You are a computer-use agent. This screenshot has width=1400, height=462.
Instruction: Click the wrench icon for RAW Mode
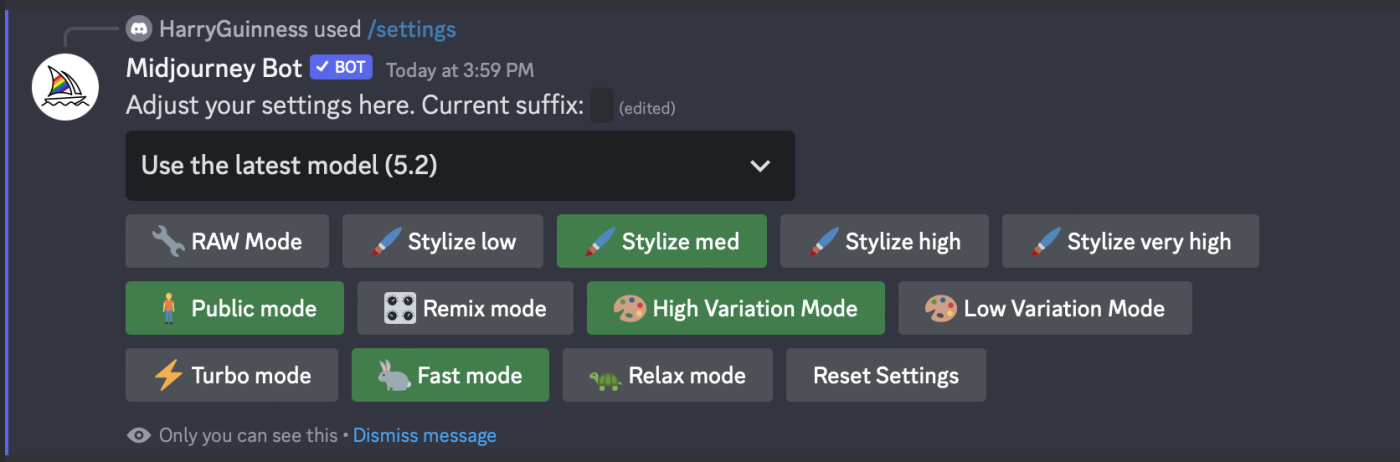pyautogui.click(x=167, y=241)
